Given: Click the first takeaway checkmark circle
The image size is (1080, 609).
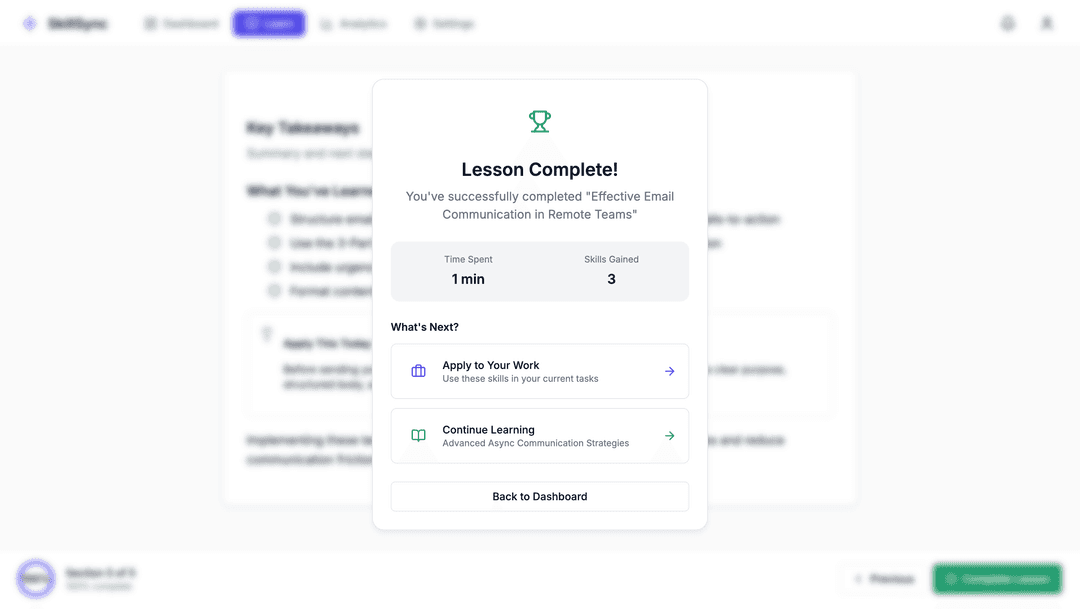Looking at the screenshot, I should (x=273, y=219).
